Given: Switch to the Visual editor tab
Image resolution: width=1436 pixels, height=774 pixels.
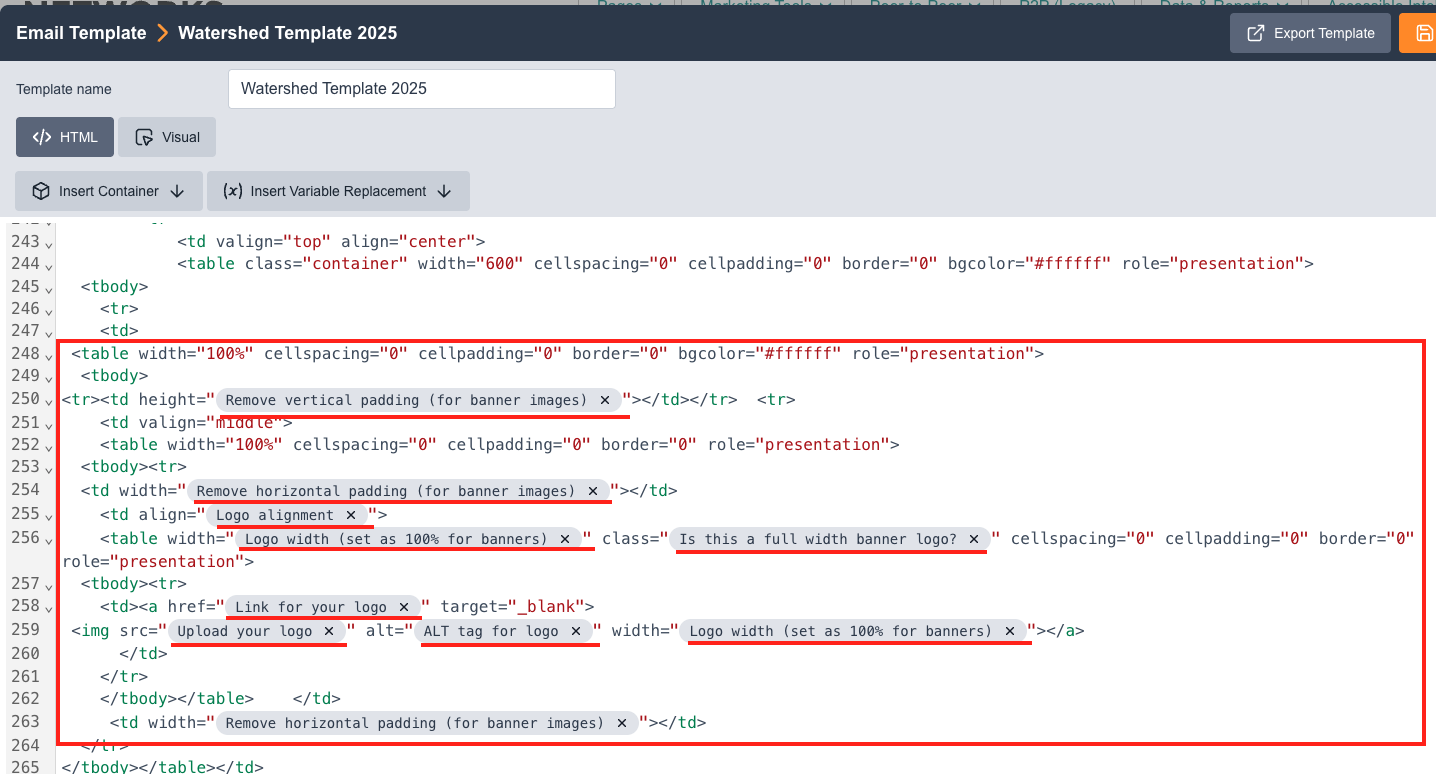Looking at the screenshot, I should pyautogui.click(x=167, y=137).
